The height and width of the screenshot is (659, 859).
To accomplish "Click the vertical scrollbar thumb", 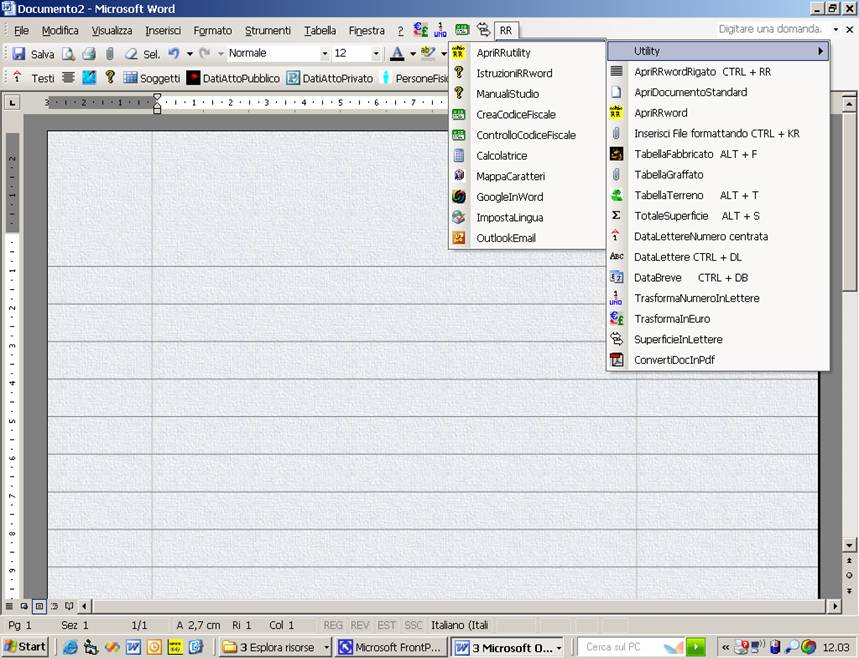I will point(849,203).
